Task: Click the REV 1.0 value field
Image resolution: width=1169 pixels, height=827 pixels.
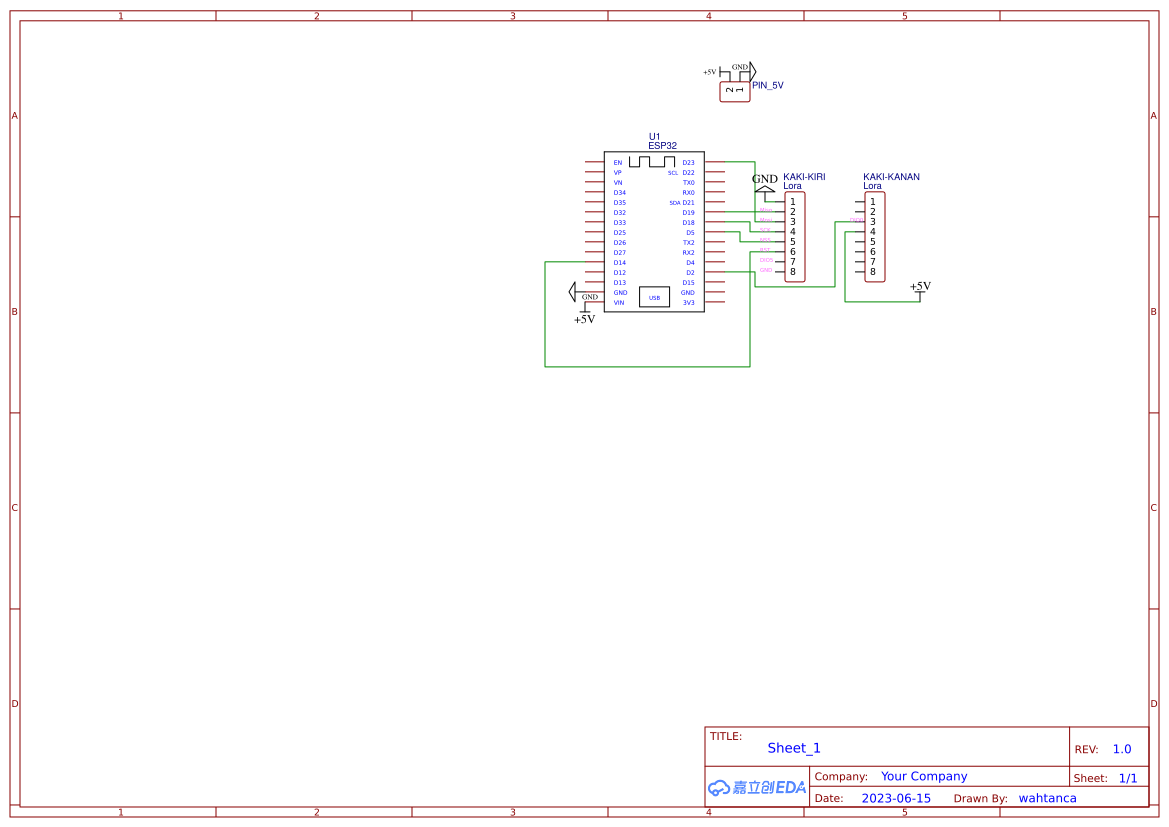Action: (x=1121, y=748)
